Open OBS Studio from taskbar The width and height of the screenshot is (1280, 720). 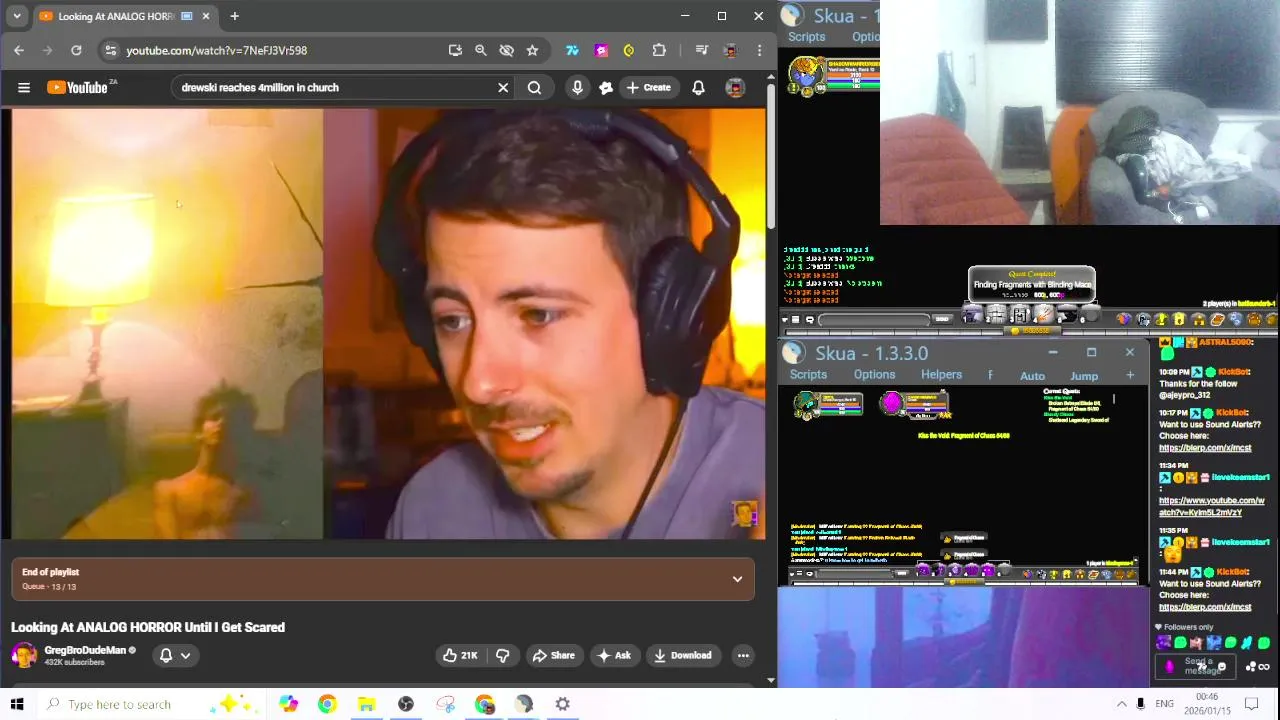(406, 704)
